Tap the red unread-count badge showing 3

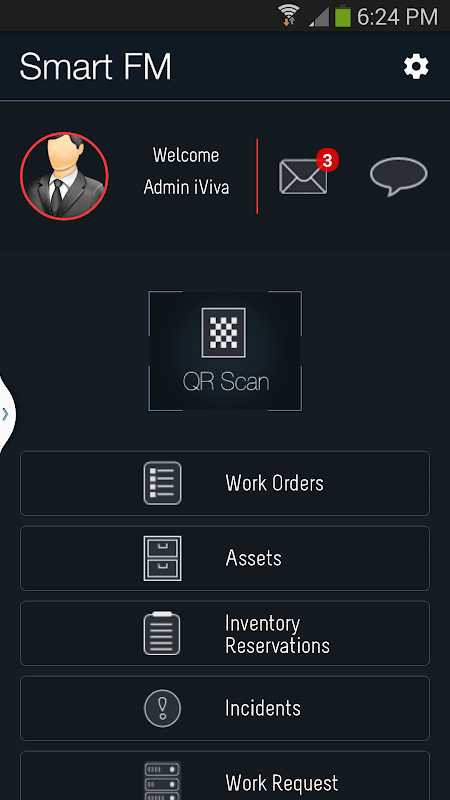(327, 161)
